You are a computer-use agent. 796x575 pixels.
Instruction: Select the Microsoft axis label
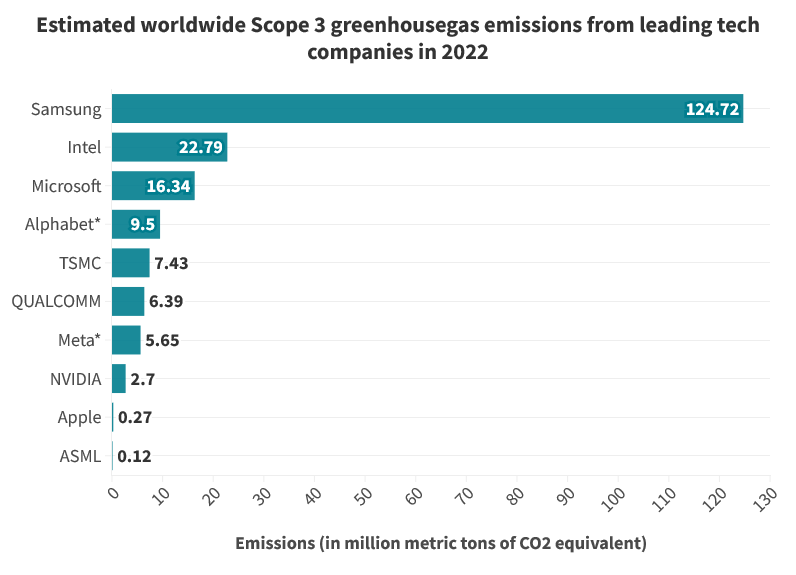point(66,186)
